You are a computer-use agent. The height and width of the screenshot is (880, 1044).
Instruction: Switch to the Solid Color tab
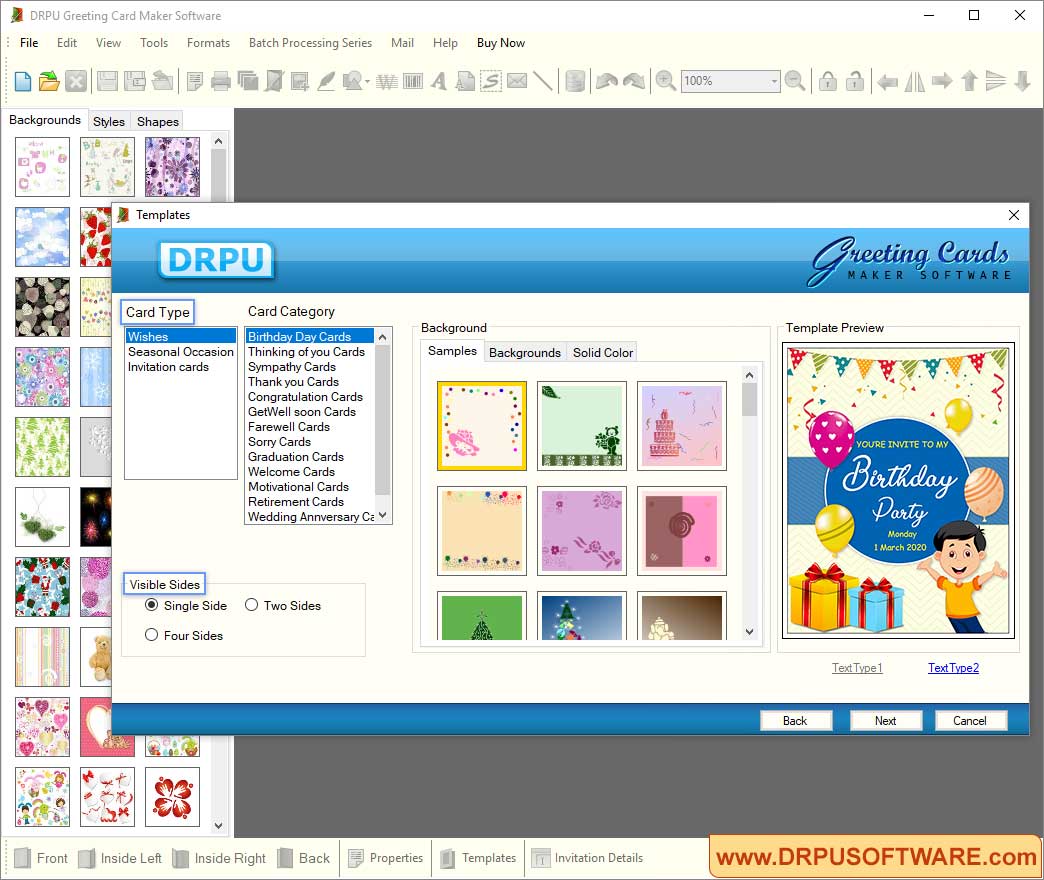(603, 352)
